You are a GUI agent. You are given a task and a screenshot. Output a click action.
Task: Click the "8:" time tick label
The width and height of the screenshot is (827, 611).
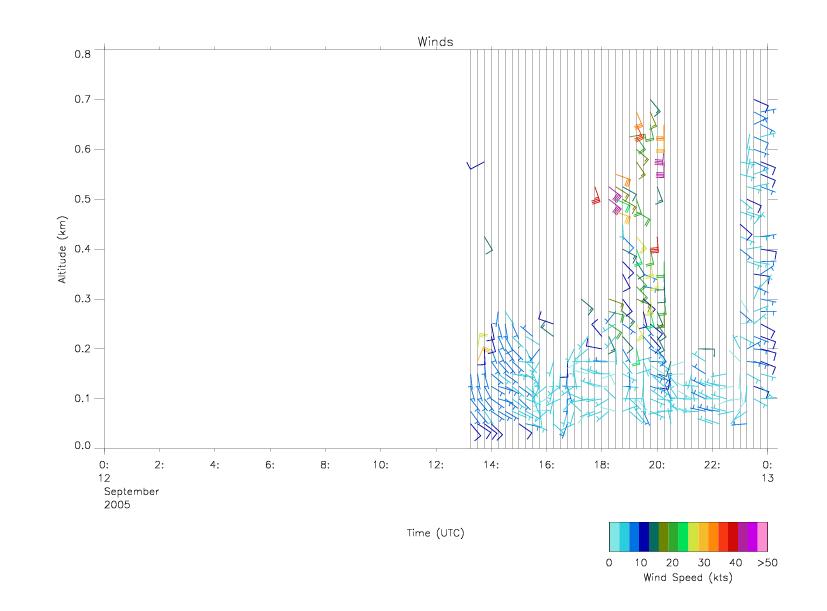(325, 465)
